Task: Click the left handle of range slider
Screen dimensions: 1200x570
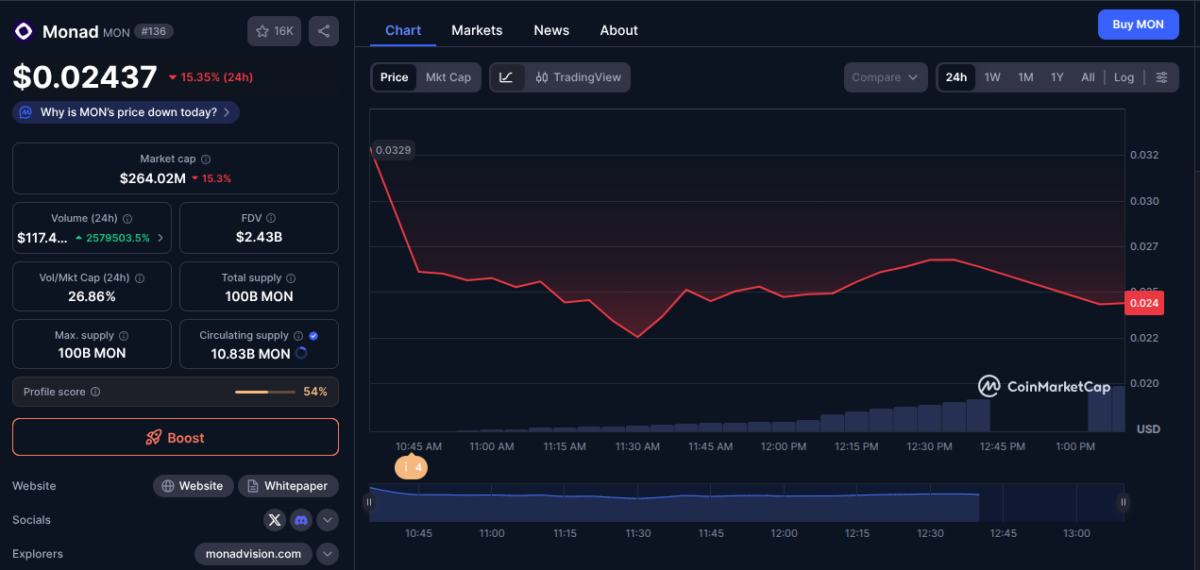Action: [x=370, y=502]
